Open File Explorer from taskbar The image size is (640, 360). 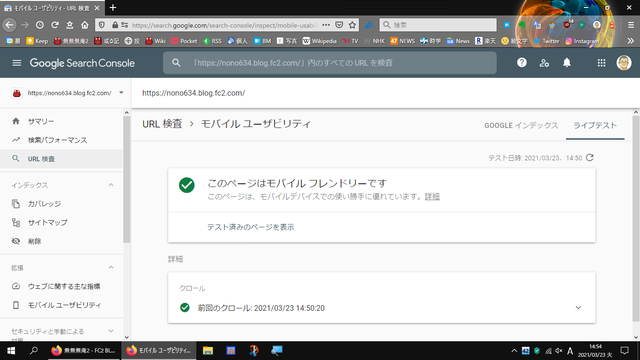click(208, 351)
